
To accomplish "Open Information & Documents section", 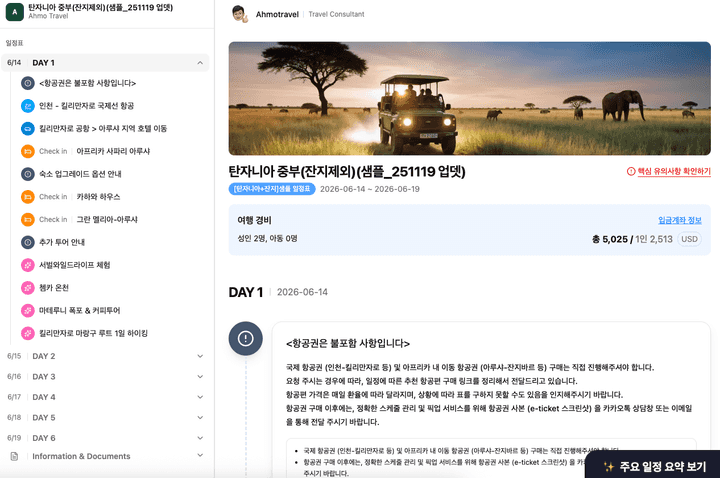I will coord(105,456).
